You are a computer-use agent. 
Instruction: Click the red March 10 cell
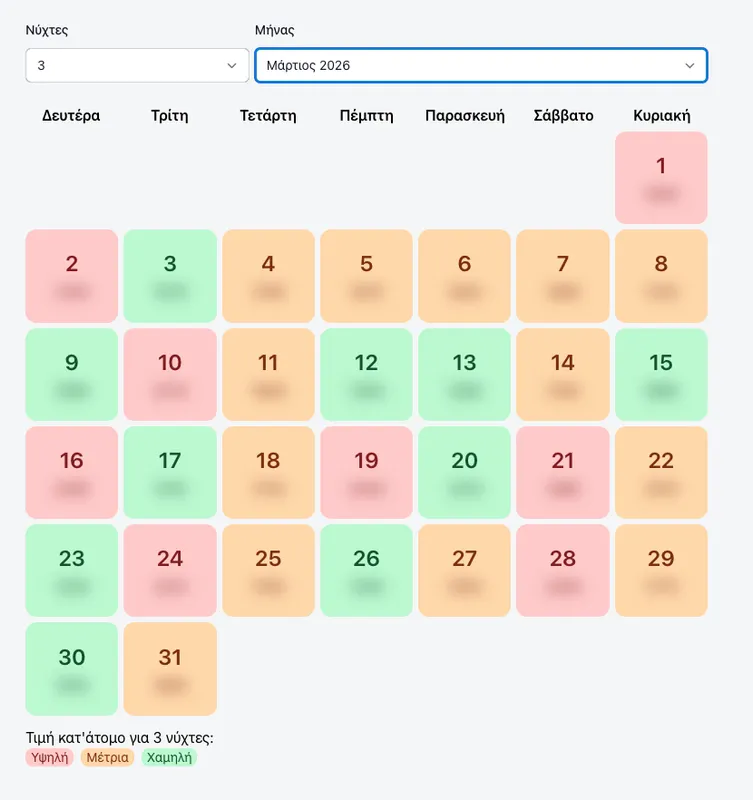point(170,374)
